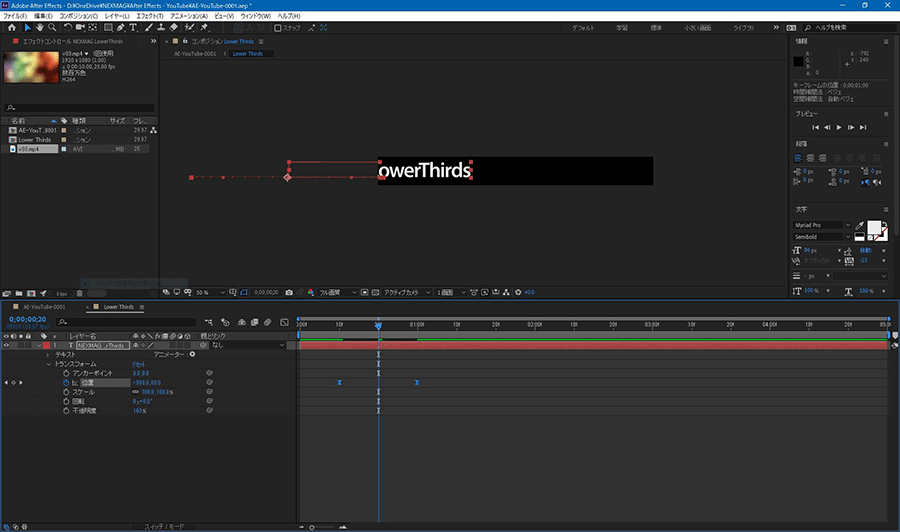900x532 pixels.
Task: Click the Home icon in the toolbar
Action: pos(12,27)
